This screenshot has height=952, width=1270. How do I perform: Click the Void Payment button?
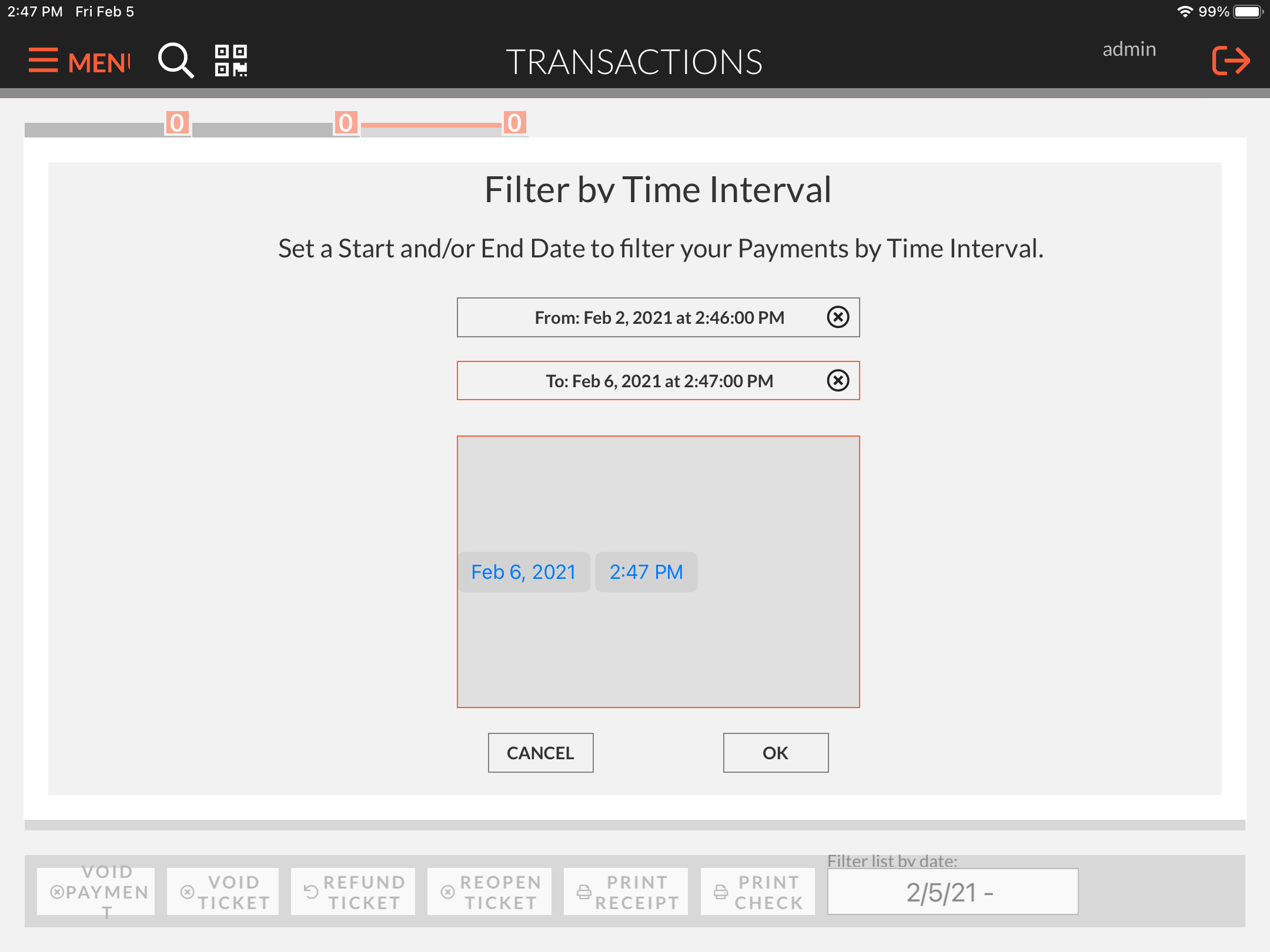[x=96, y=891]
